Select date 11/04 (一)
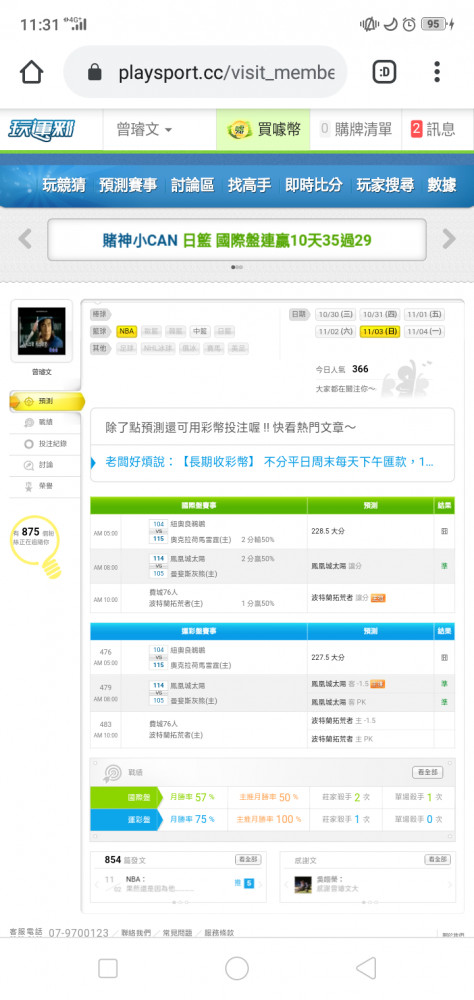This screenshot has width=474, height=1000. tap(424, 332)
